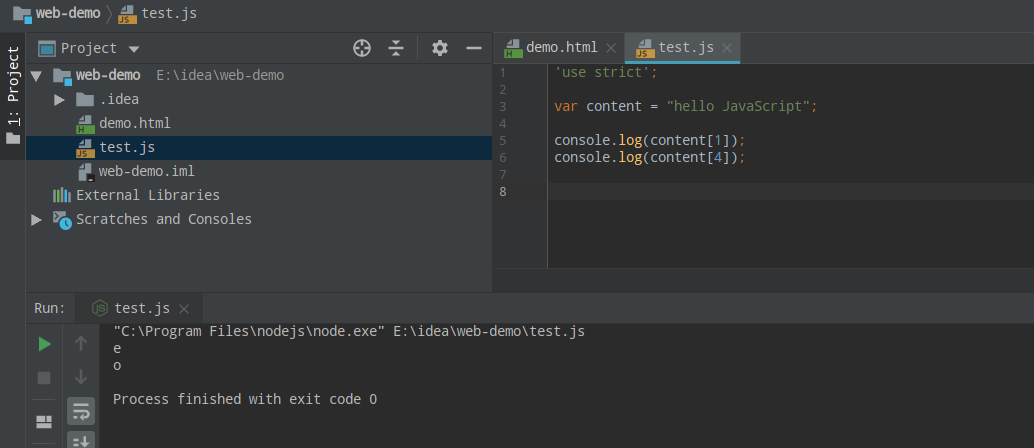Viewport: 1034px width, 448px height.
Task: Select test.js in project tree
Action: click(127, 148)
